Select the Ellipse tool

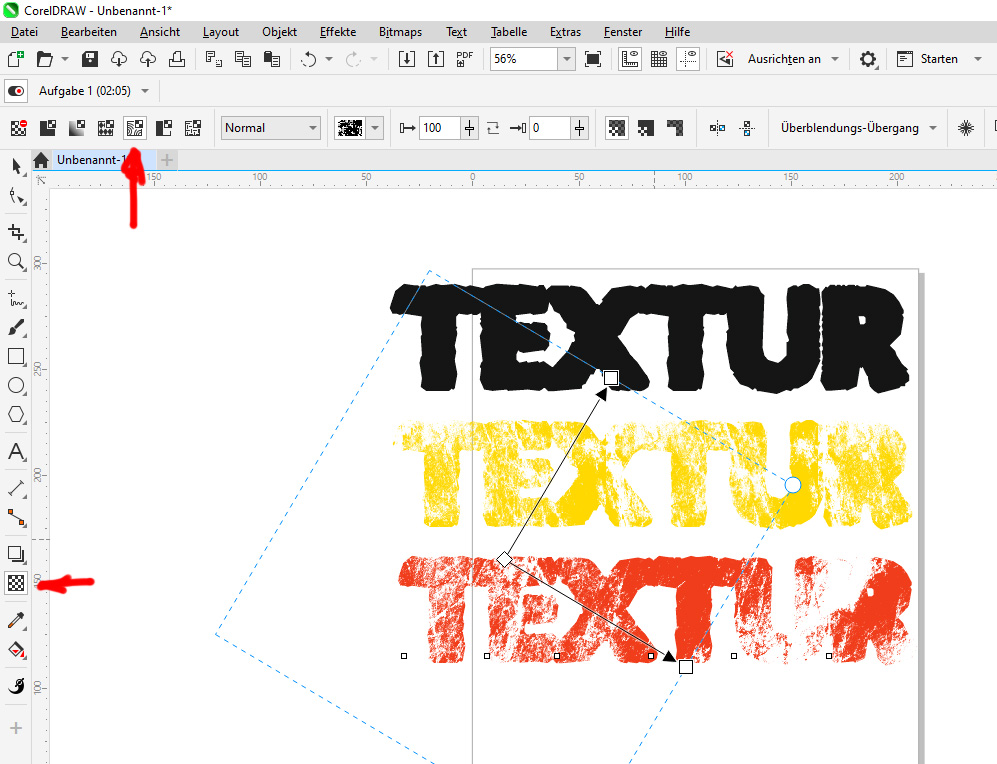[17, 385]
